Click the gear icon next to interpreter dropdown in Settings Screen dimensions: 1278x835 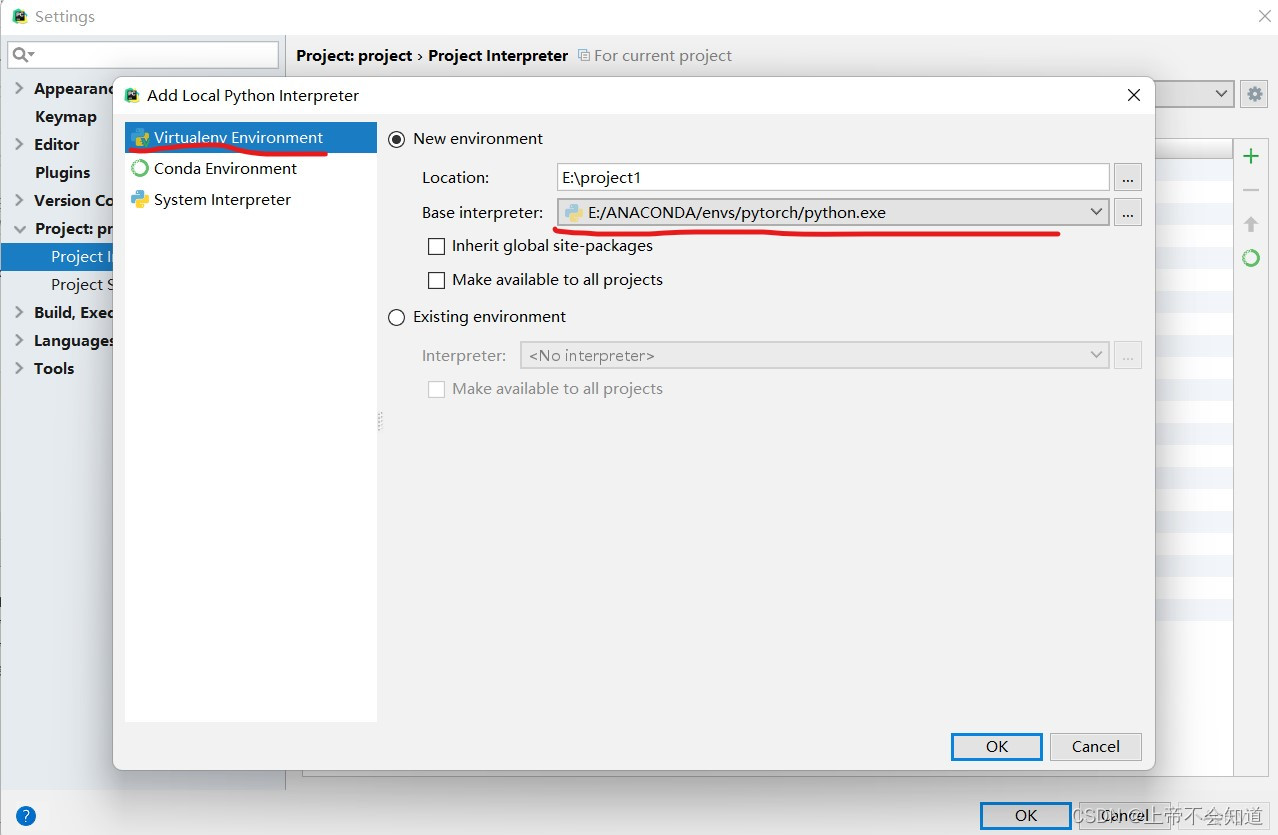pyautogui.click(x=1253, y=94)
